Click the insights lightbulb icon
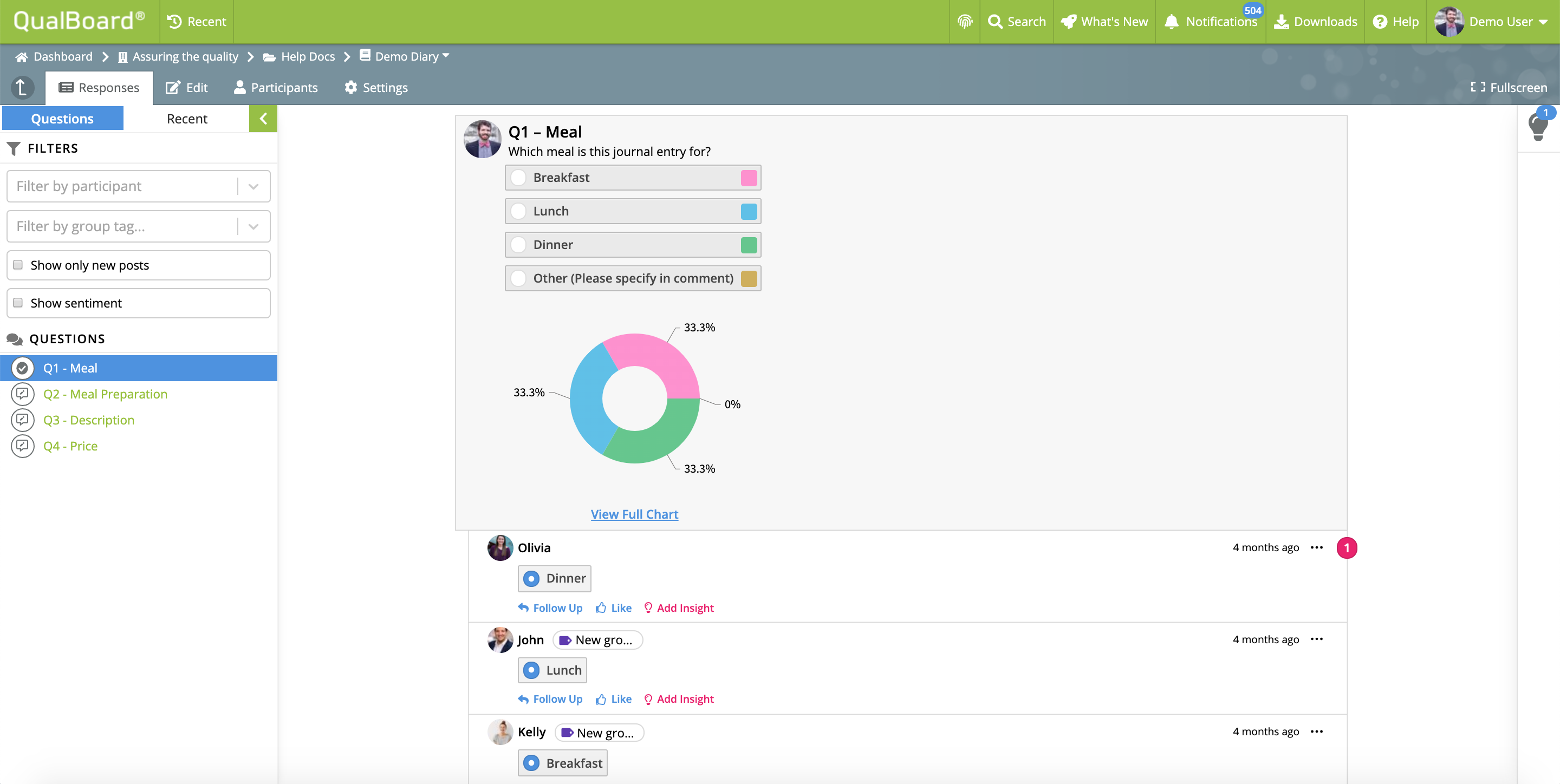 1537,127
